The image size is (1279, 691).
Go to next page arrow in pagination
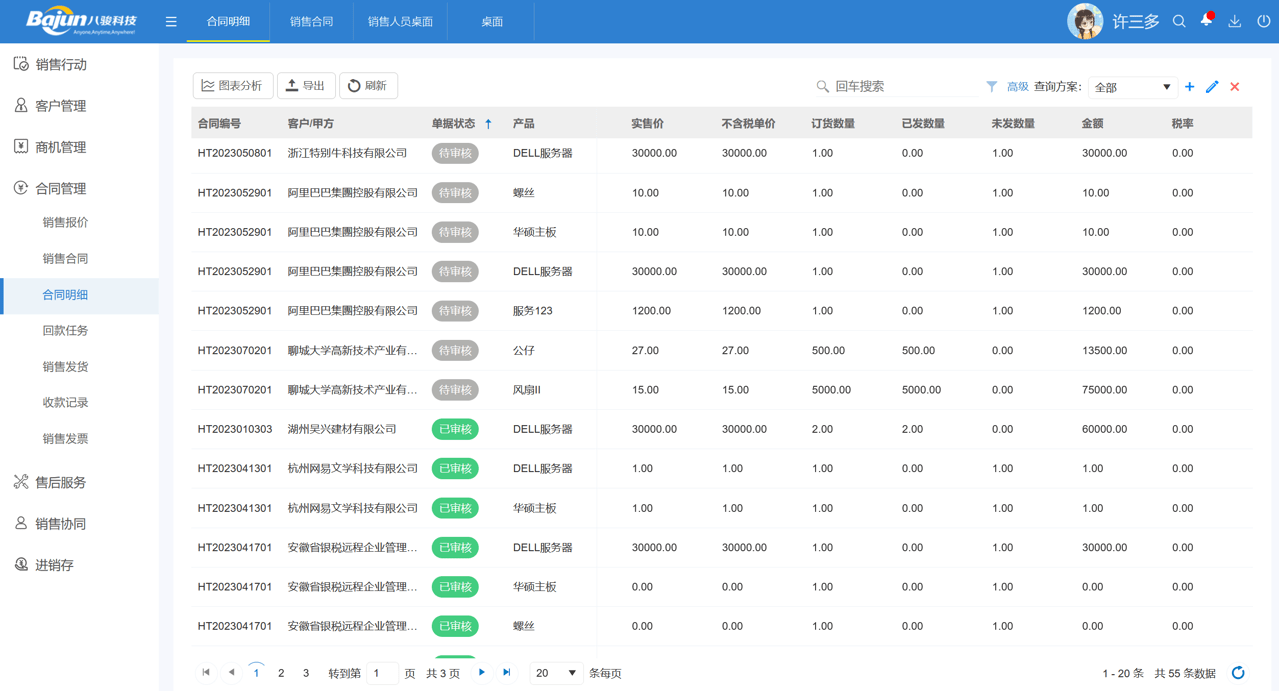pos(482,673)
